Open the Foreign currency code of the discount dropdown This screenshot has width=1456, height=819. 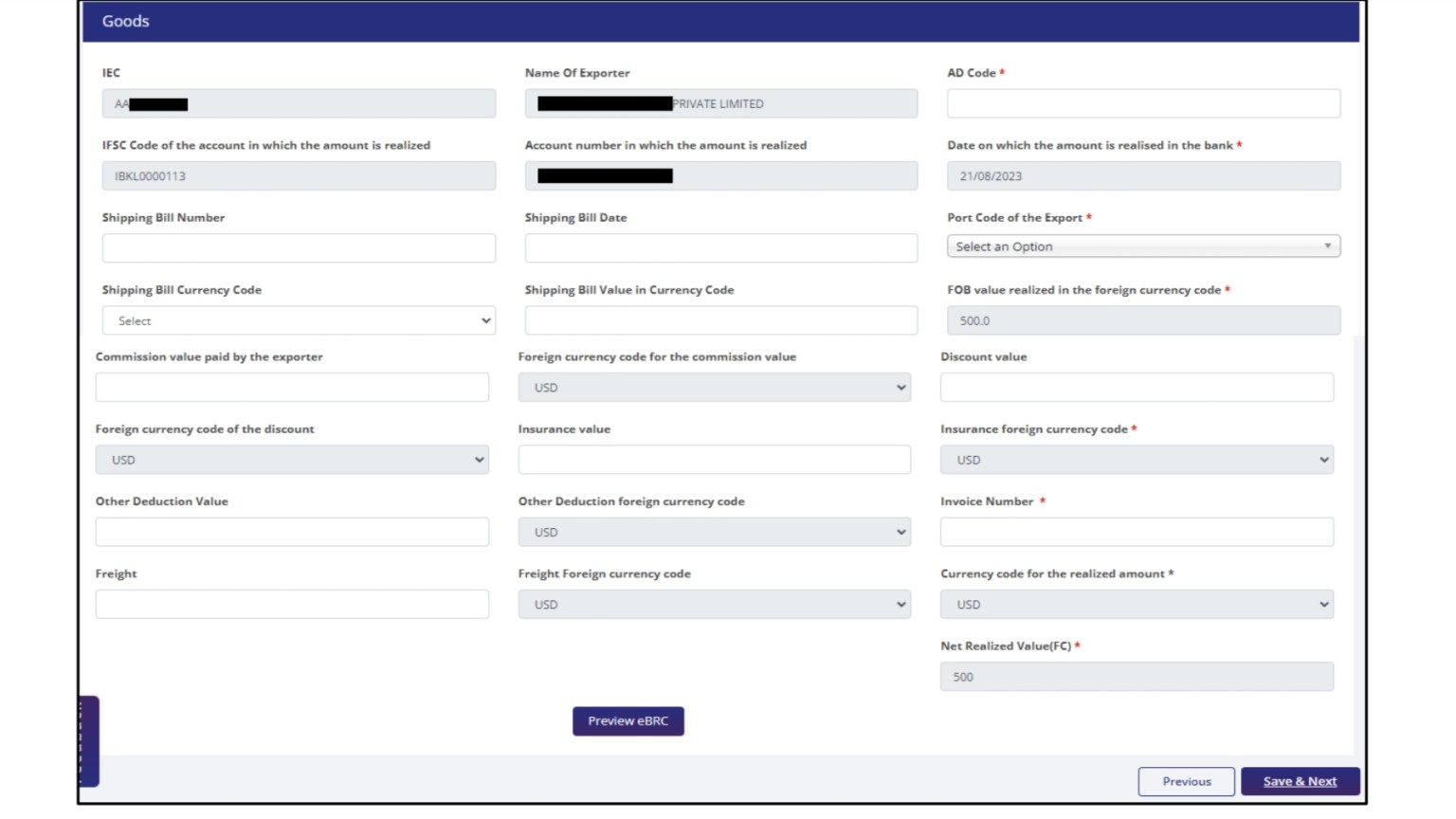(x=291, y=459)
